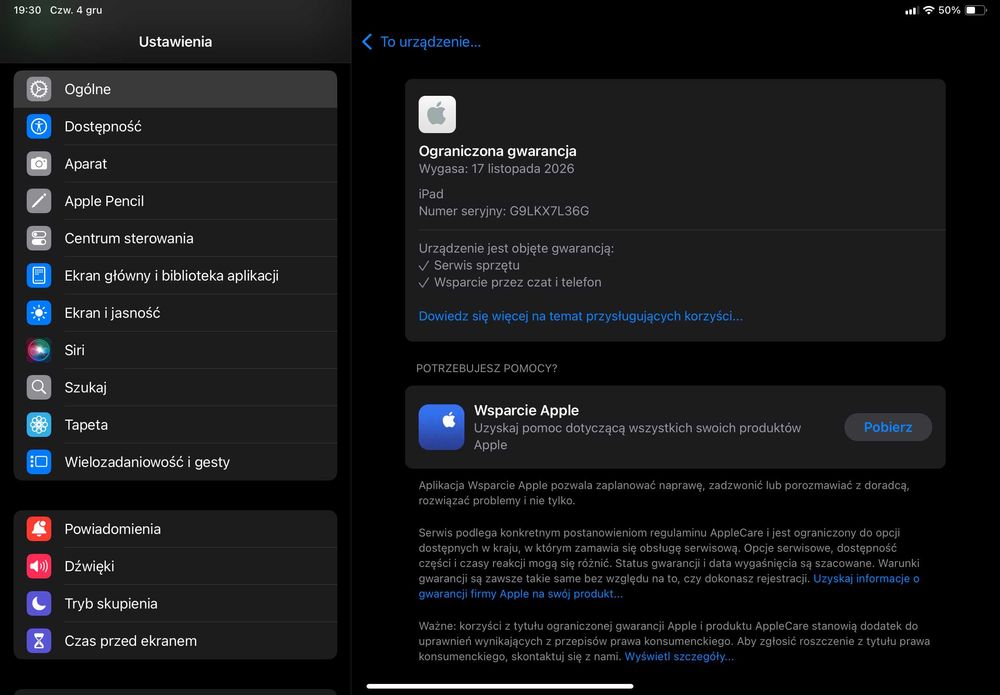Tap 'To urządzenie...' back link

[430, 42]
